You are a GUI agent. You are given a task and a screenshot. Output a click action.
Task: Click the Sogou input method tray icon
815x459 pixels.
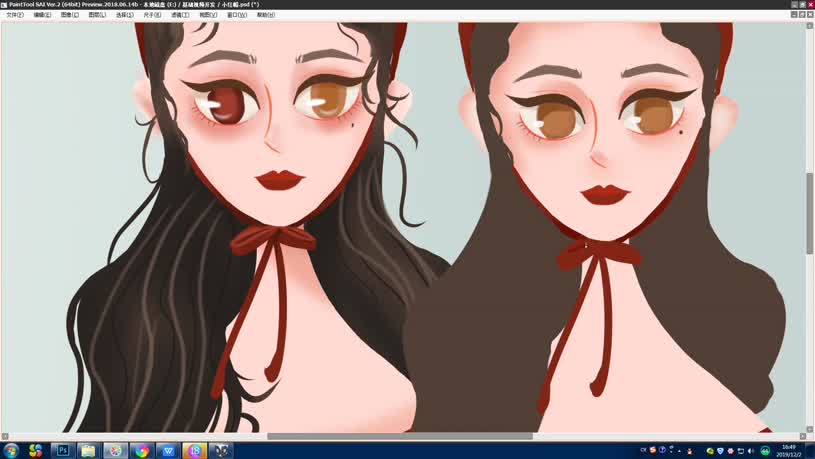click(653, 450)
